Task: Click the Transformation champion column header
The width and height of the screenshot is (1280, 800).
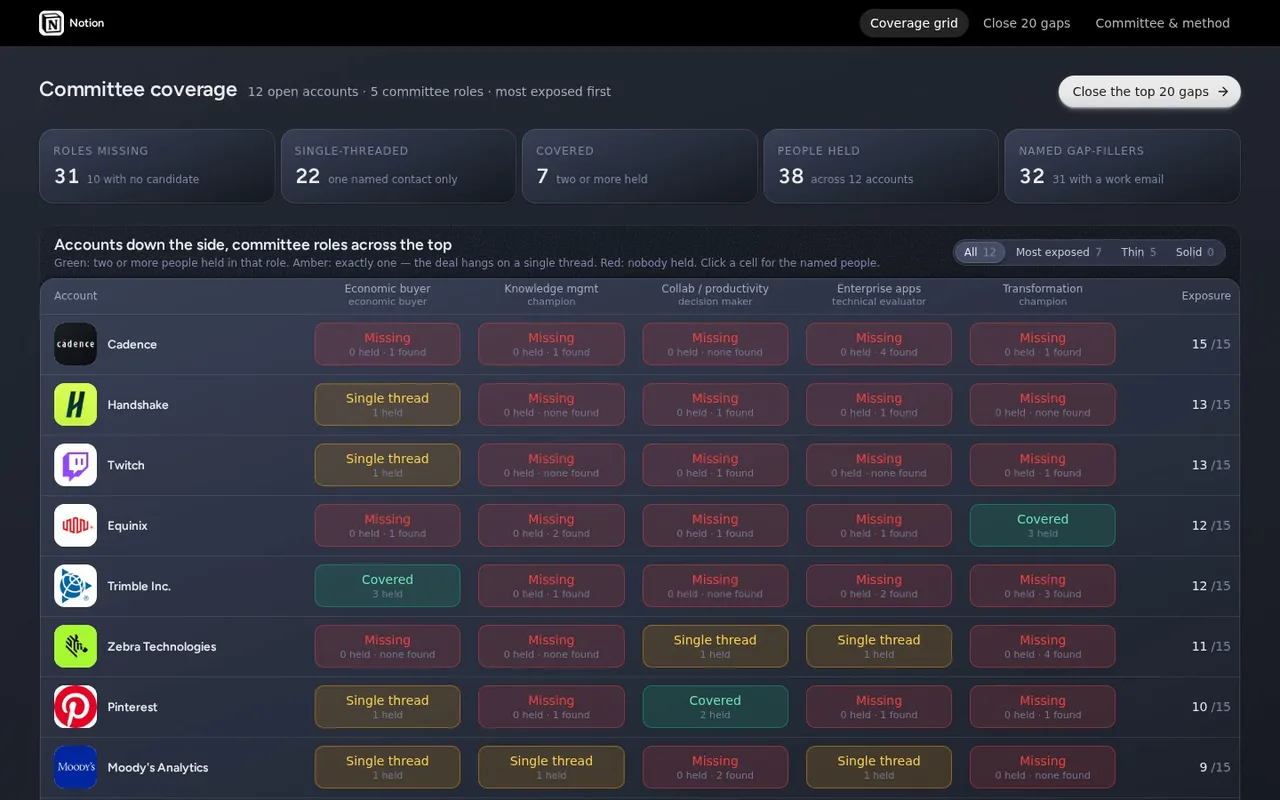Action: 1043,295
